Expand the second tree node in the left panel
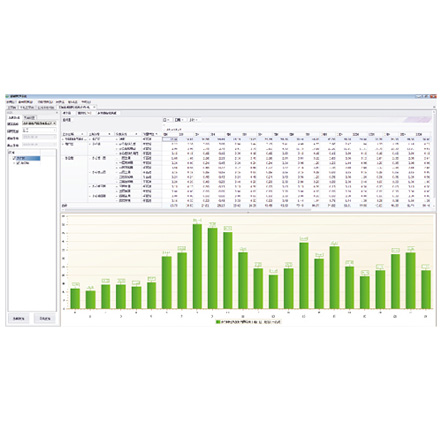The width and height of the screenshot is (444, 436). tap(14, 163)
